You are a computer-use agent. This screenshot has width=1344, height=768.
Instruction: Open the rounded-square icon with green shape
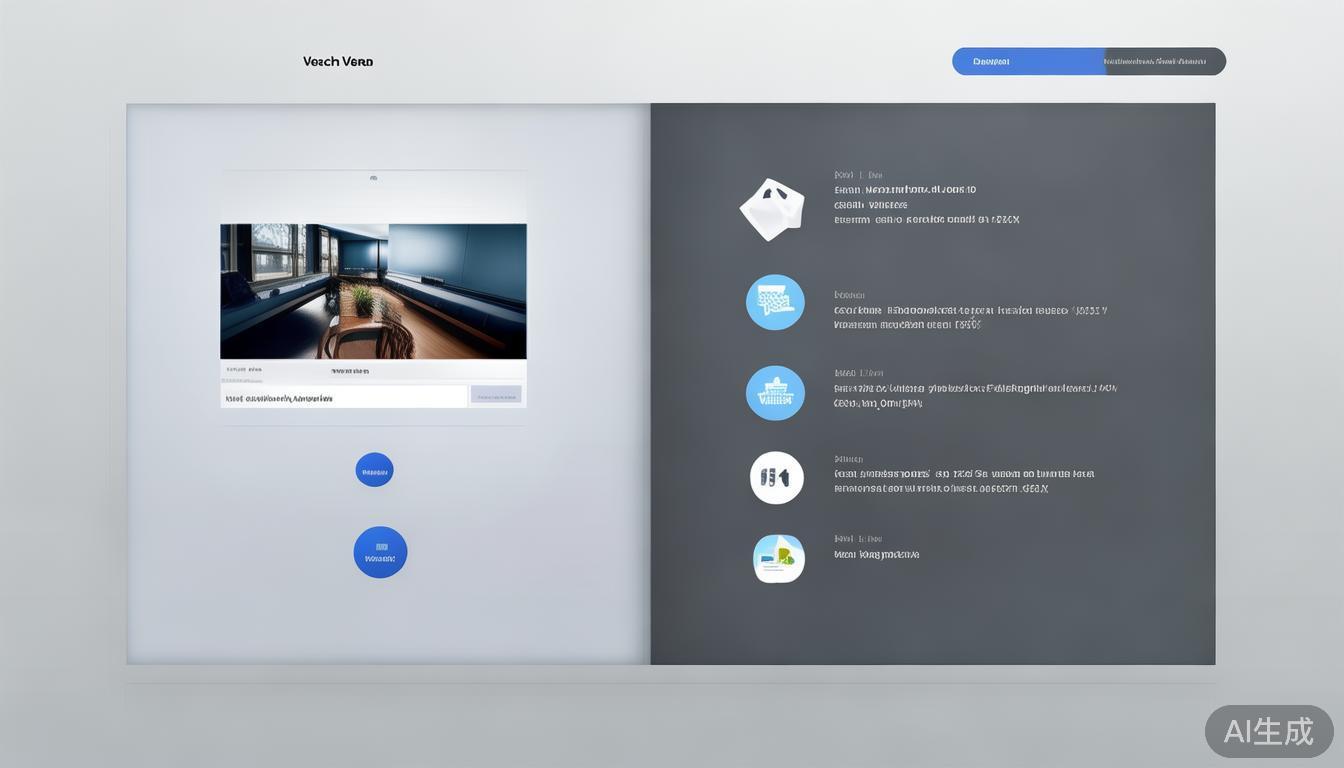778,558
